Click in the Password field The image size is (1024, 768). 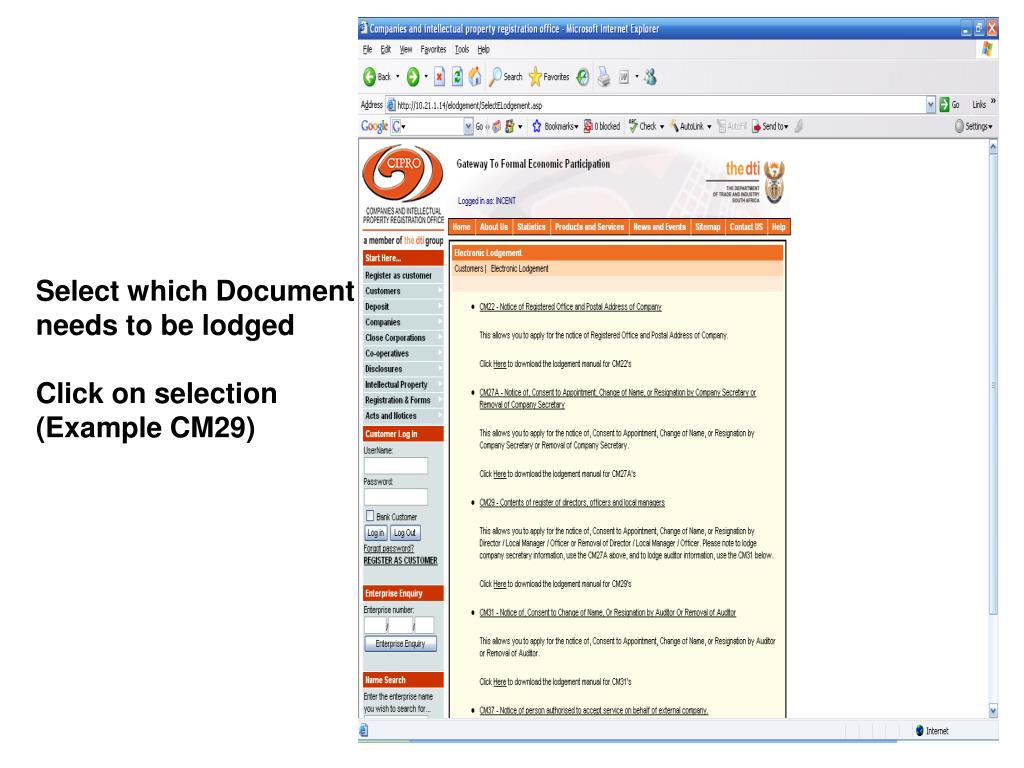(396, 496)
